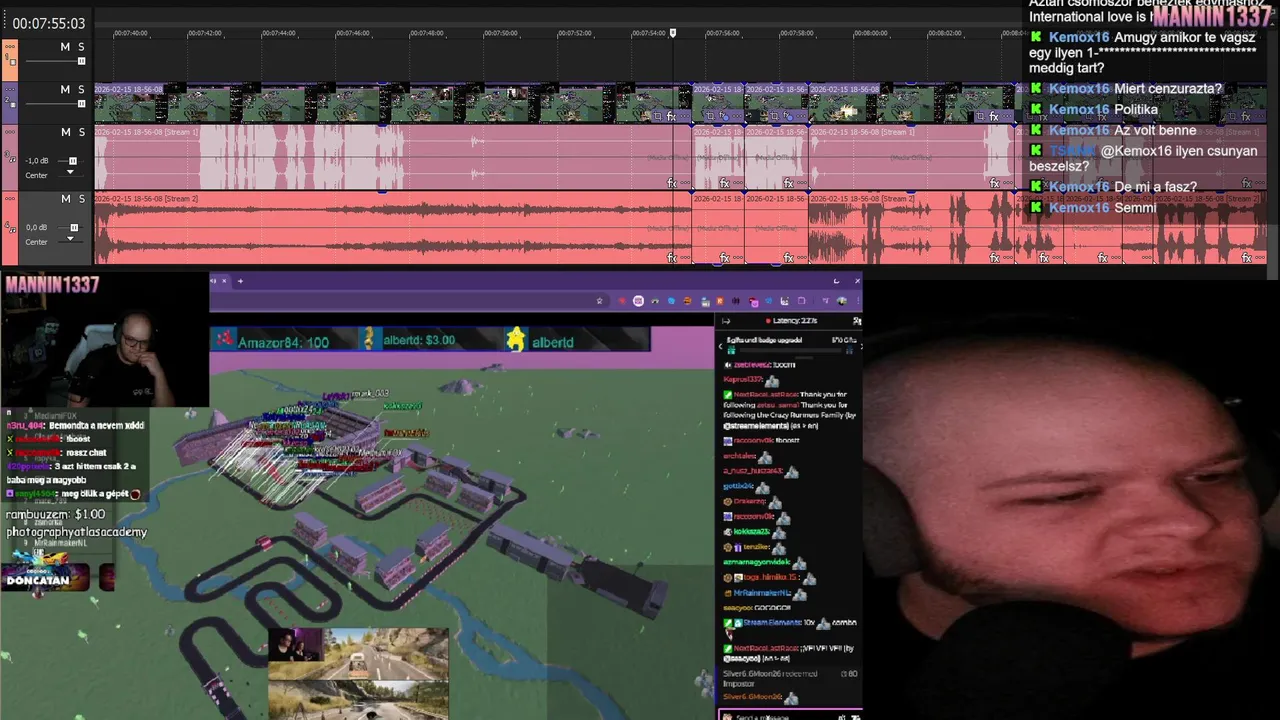Open fx on third Stream 1 audio event

click(788, 183)
